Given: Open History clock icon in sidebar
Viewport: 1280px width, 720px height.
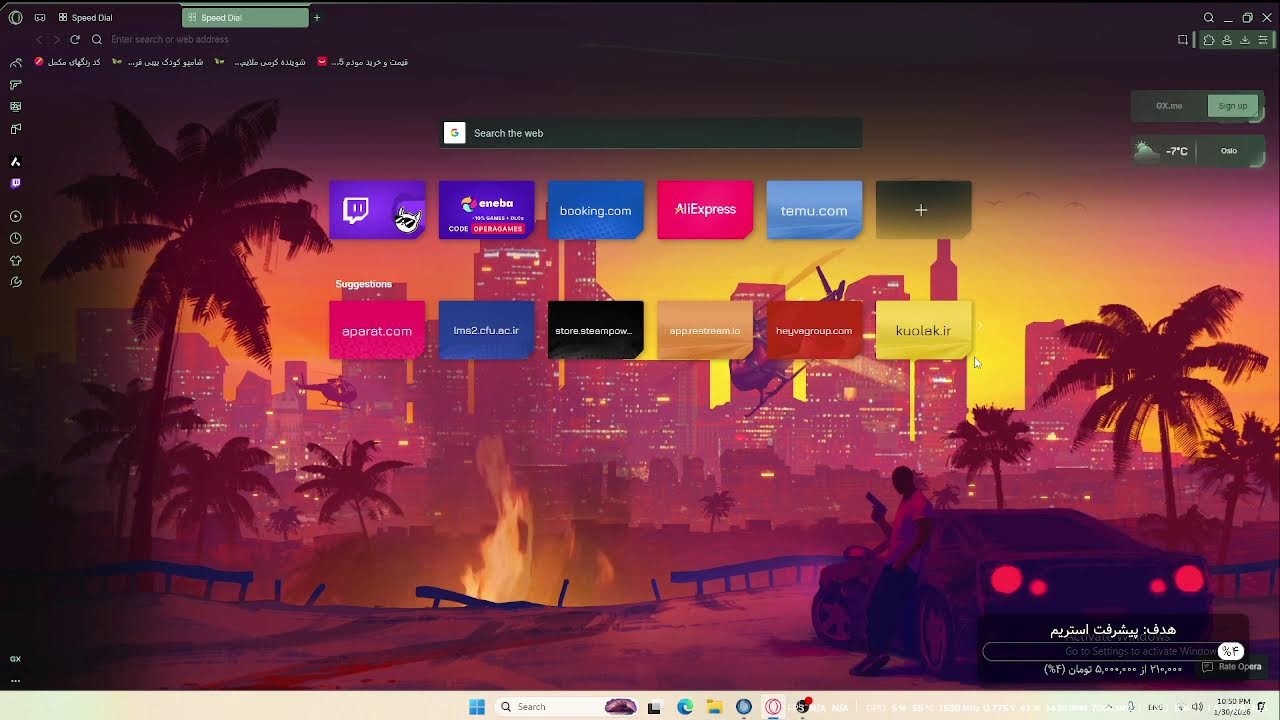Looking at the screenshot, I should [15, 238].
